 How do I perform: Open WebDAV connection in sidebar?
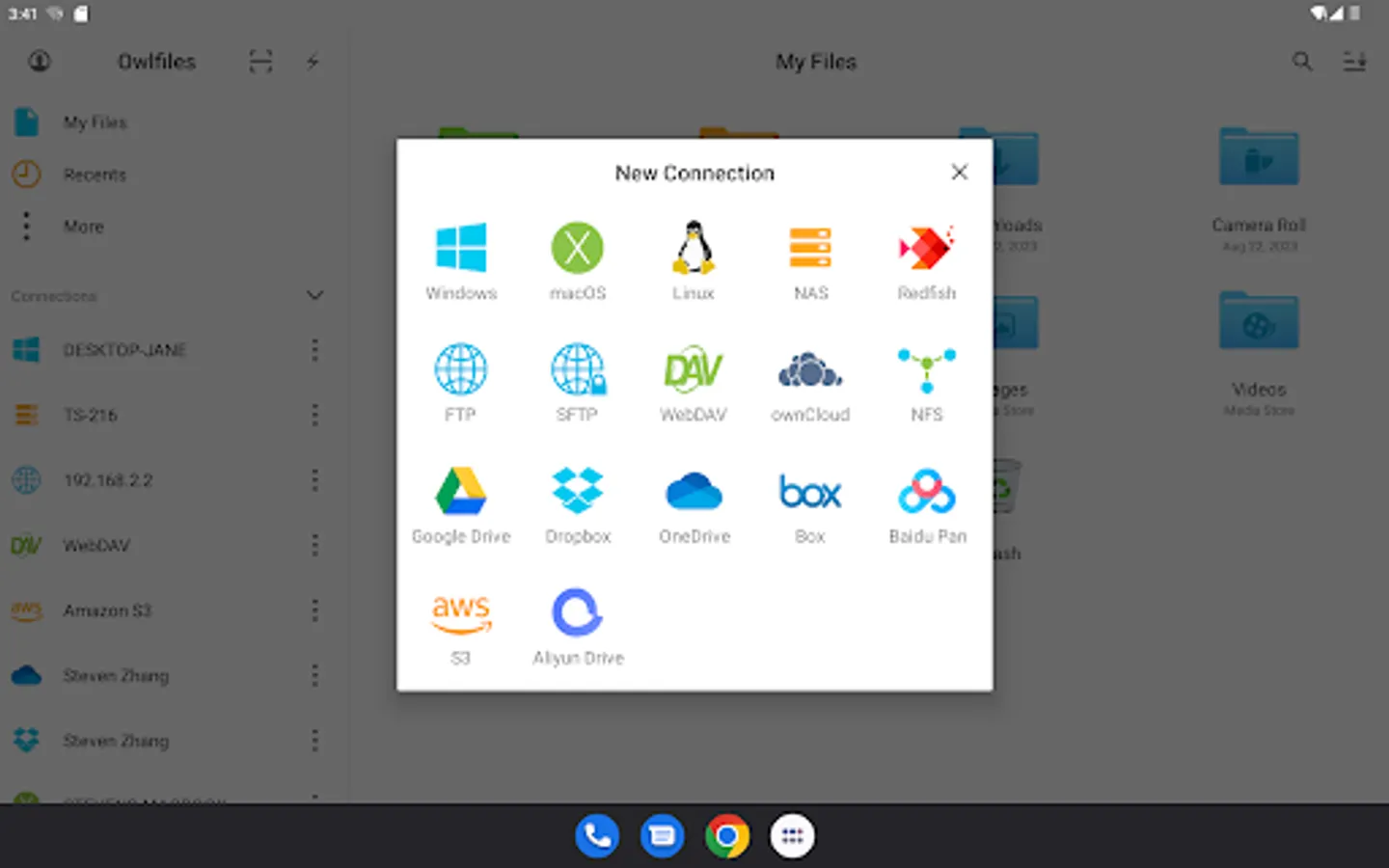tap(96, 546)
